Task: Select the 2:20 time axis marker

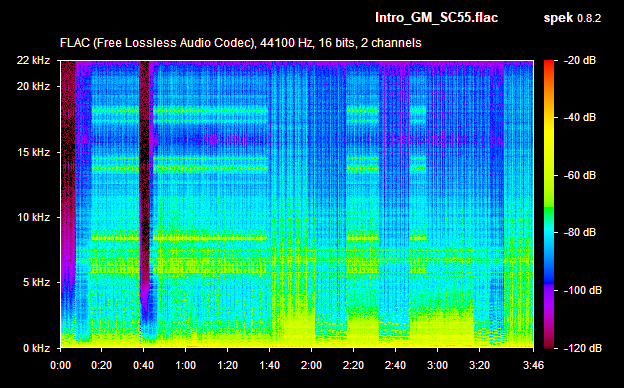Action: [353, 365]
